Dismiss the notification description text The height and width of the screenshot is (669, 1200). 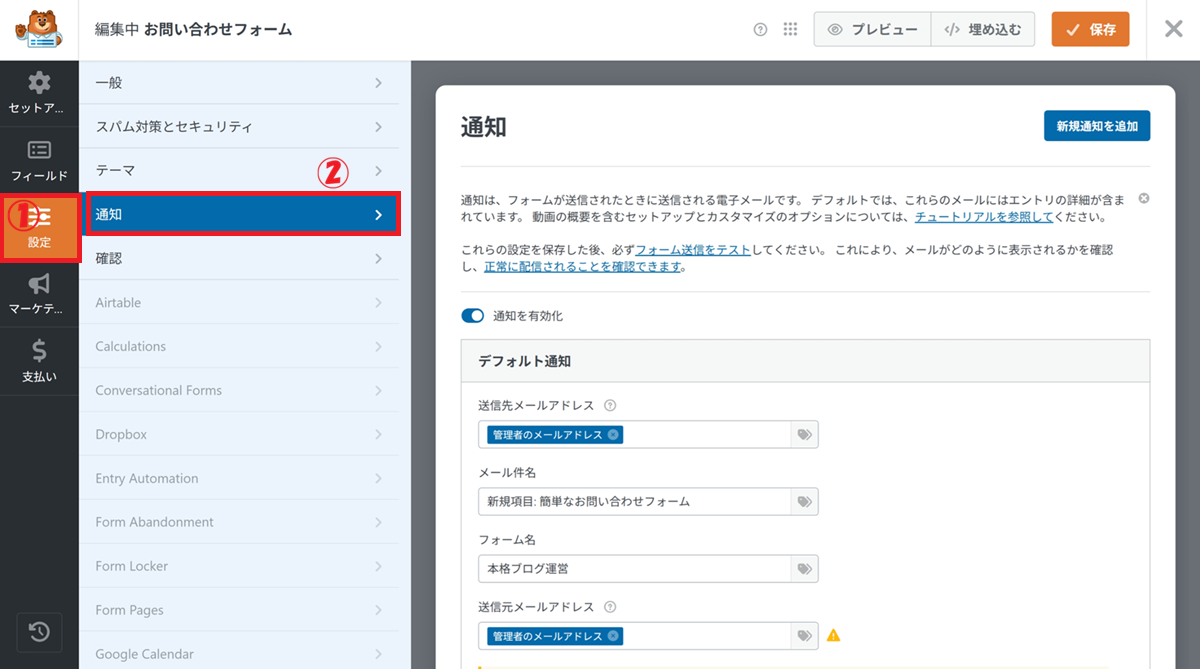tap(1144, 199)
